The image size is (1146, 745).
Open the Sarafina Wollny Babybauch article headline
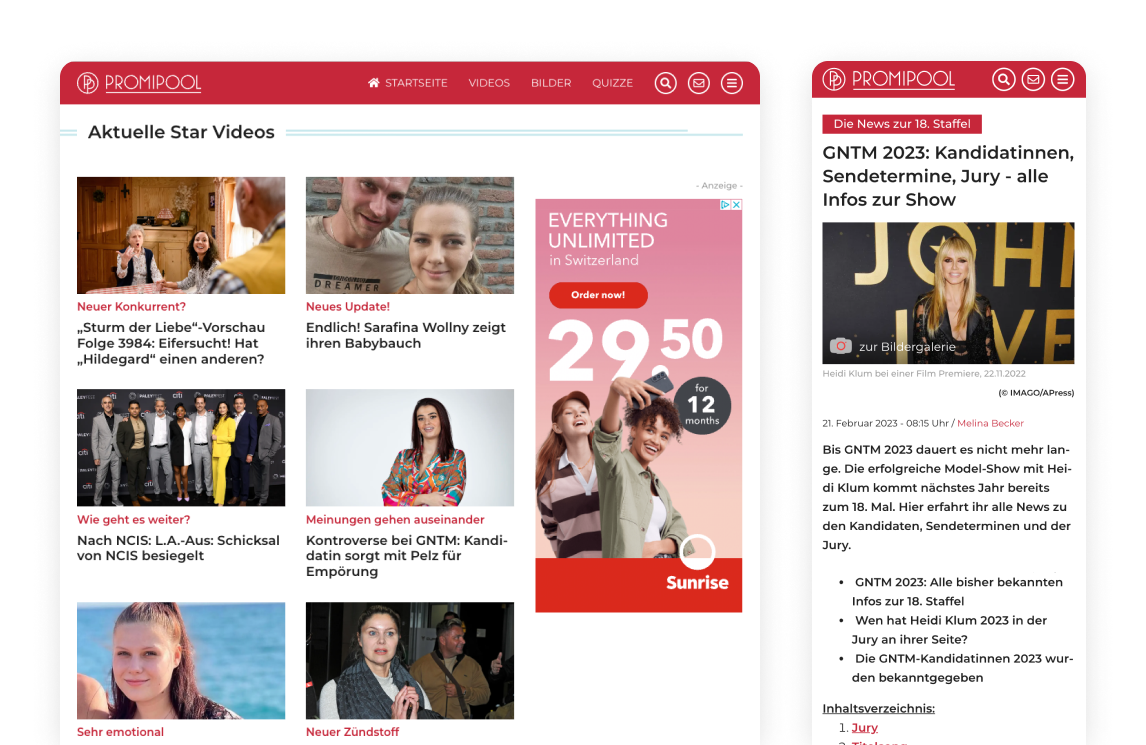click(x=405, y=334)
